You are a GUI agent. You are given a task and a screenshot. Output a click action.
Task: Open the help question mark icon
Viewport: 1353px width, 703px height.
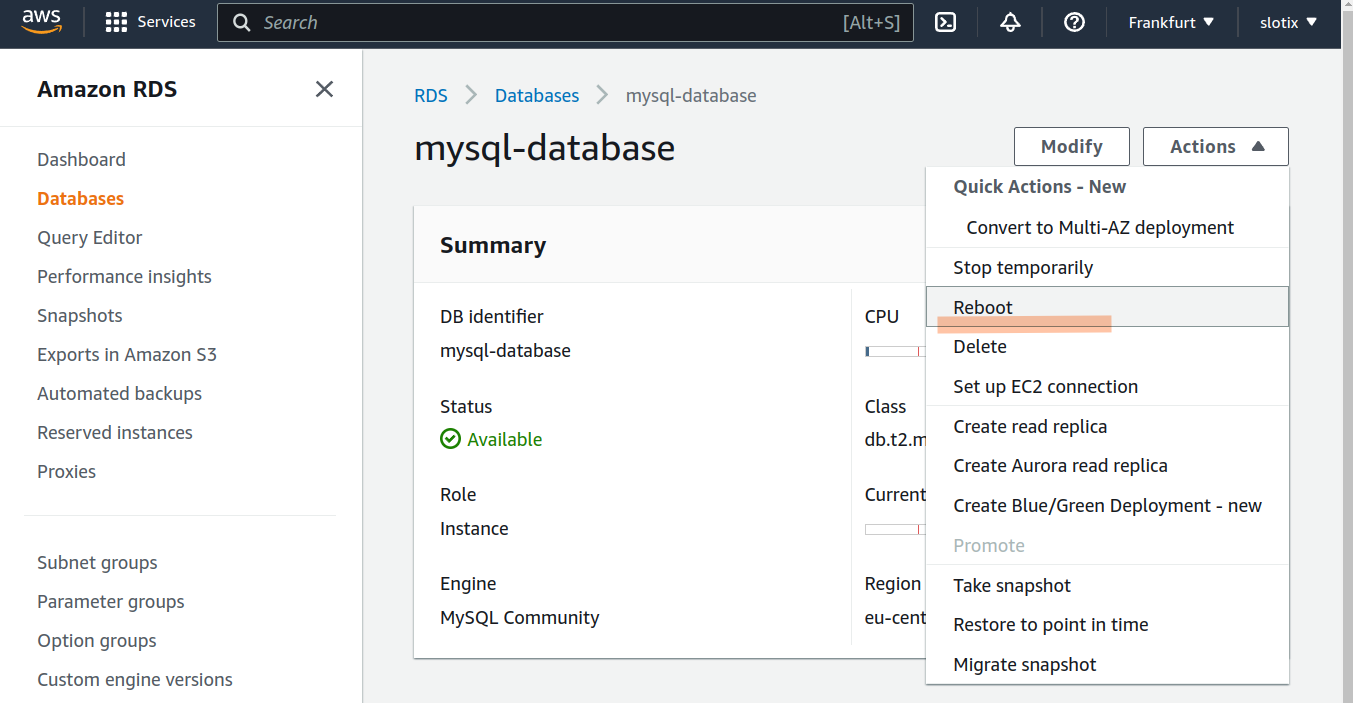point(1075,22)
